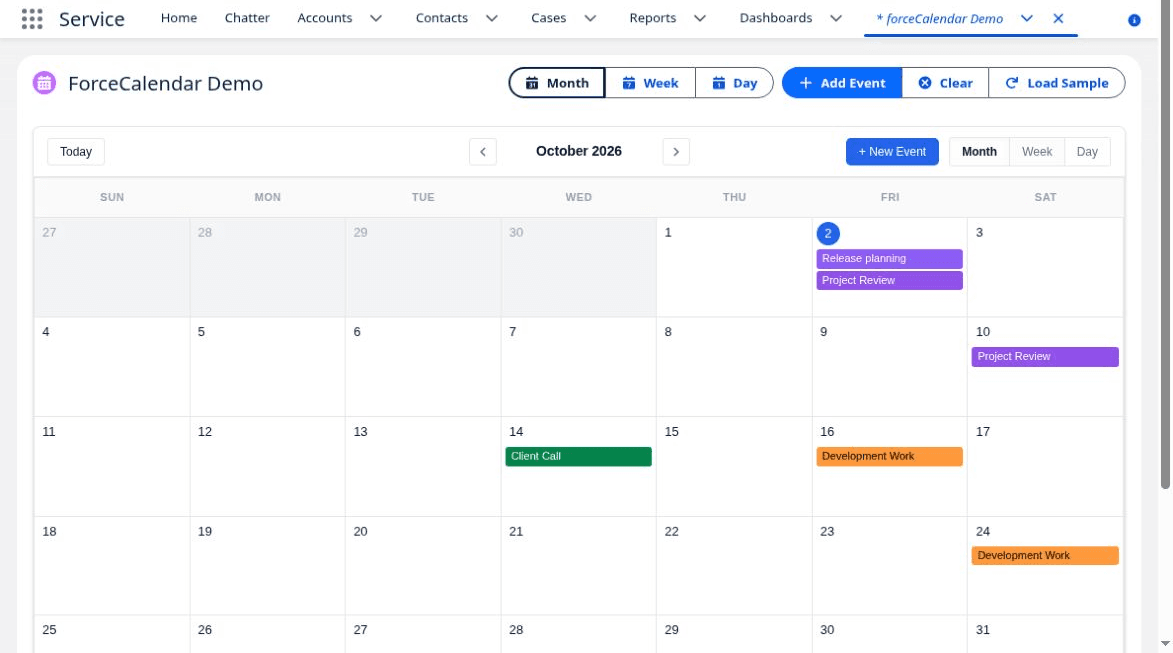Open the Accounts tab

coord(325,18)
